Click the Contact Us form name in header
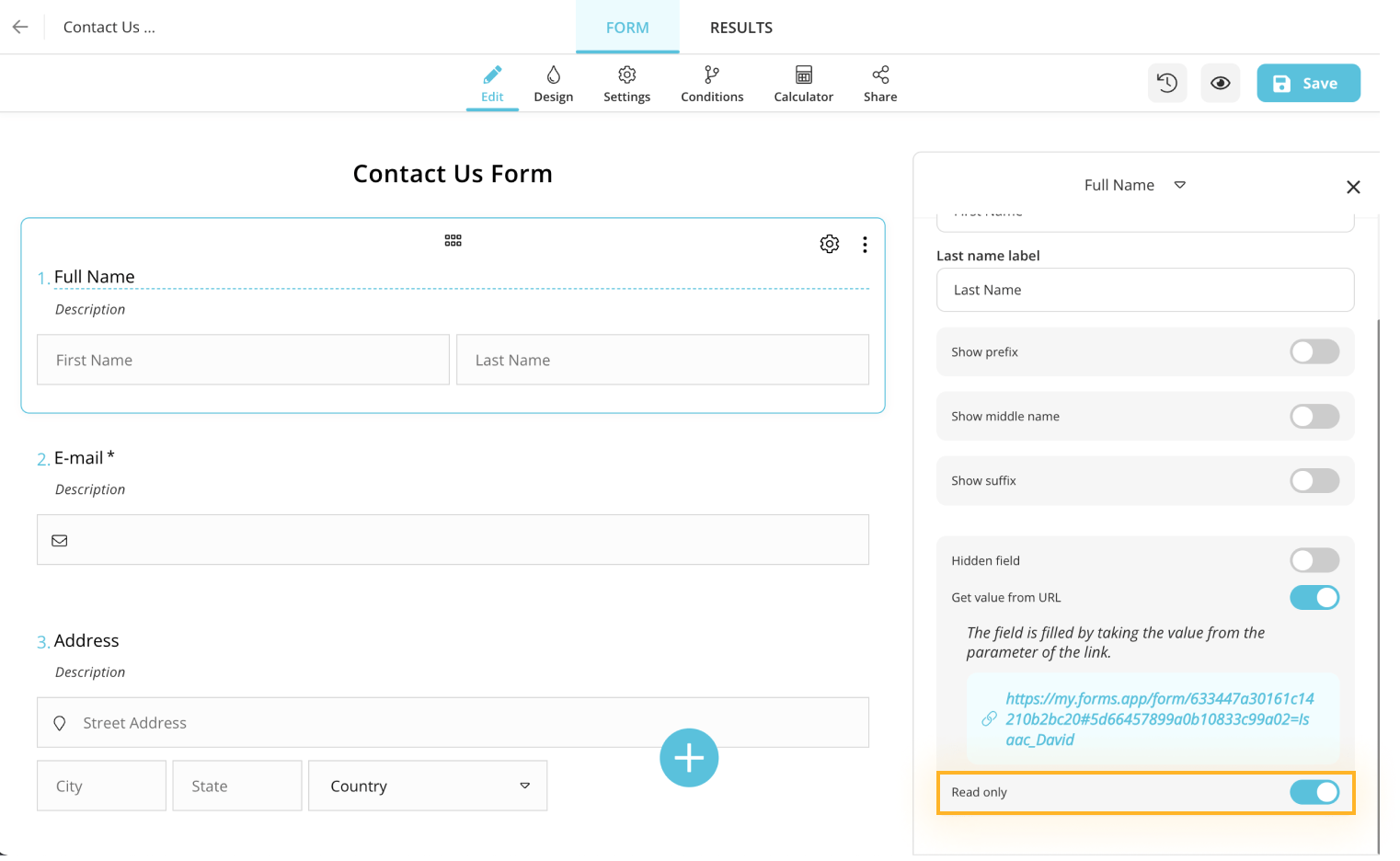The height and width of the screenshot is (861, 1400). coord(109,28)
